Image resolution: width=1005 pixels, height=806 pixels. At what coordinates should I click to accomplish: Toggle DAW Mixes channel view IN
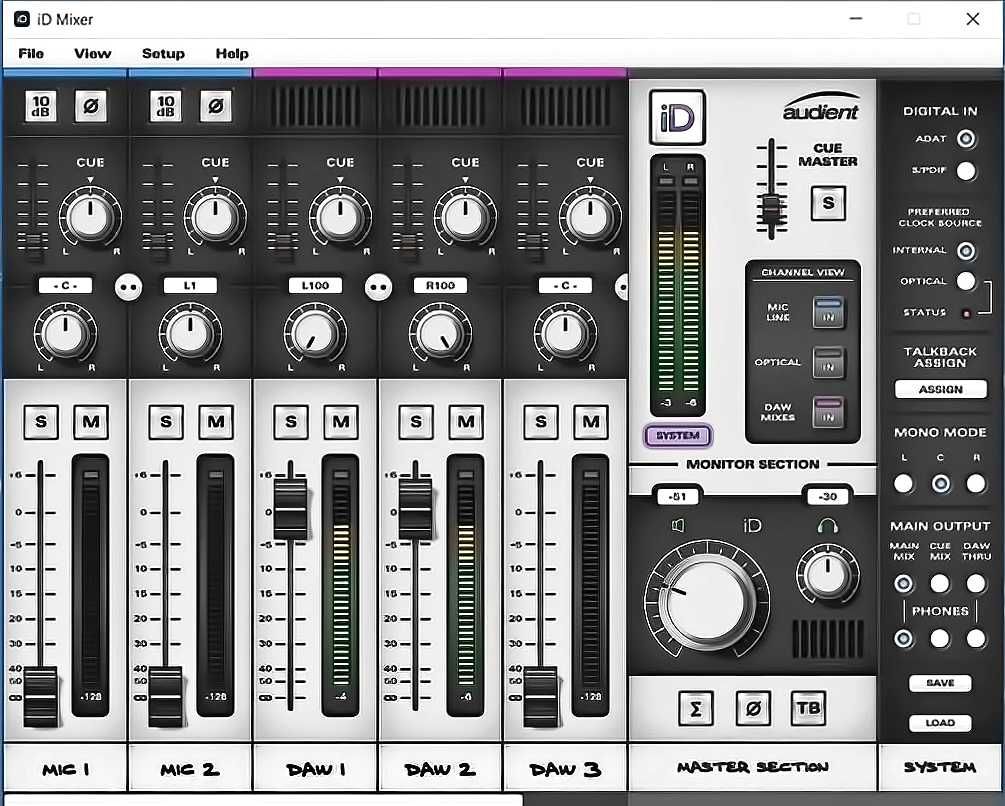(x=828, y=412)
